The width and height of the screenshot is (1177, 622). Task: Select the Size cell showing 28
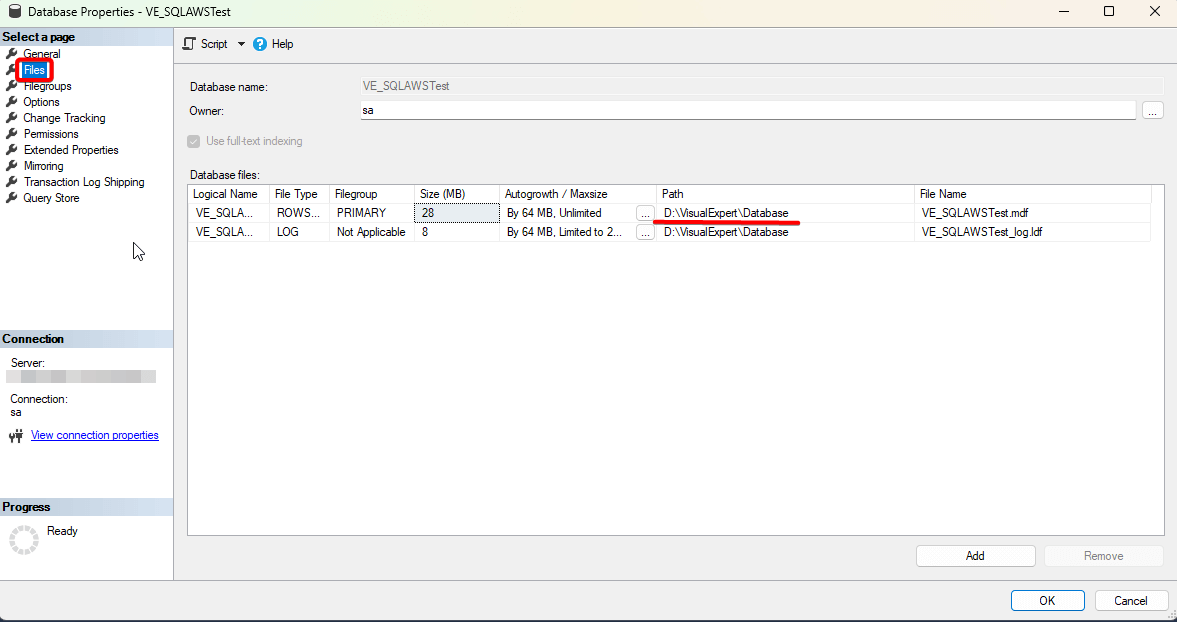click(456, 213)
